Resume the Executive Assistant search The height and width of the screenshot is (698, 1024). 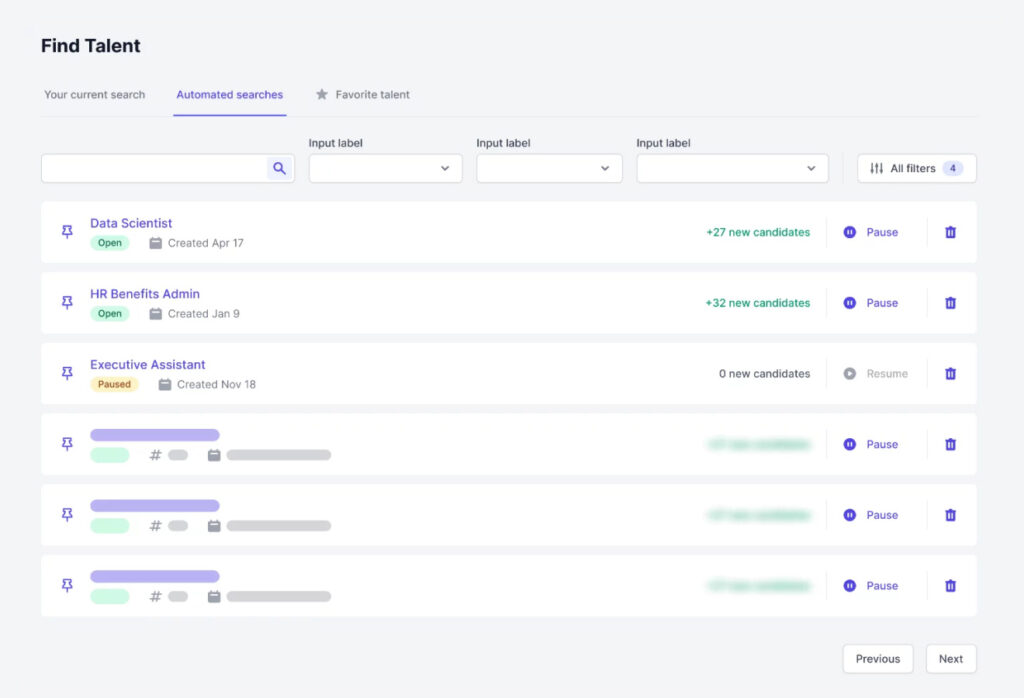tap(875, 373)
